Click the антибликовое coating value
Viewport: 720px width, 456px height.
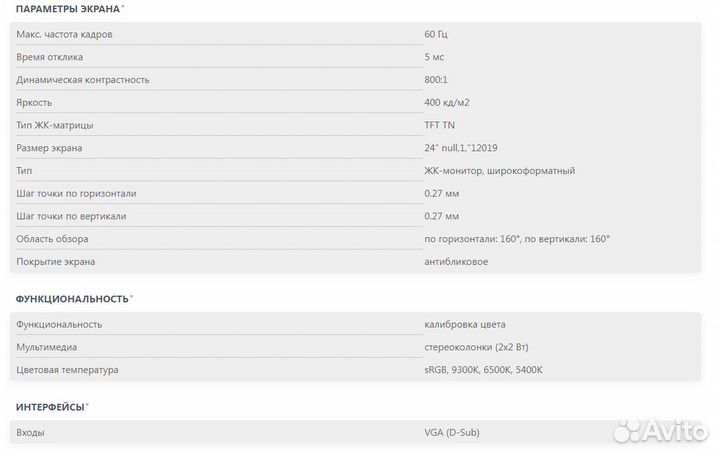456,262
